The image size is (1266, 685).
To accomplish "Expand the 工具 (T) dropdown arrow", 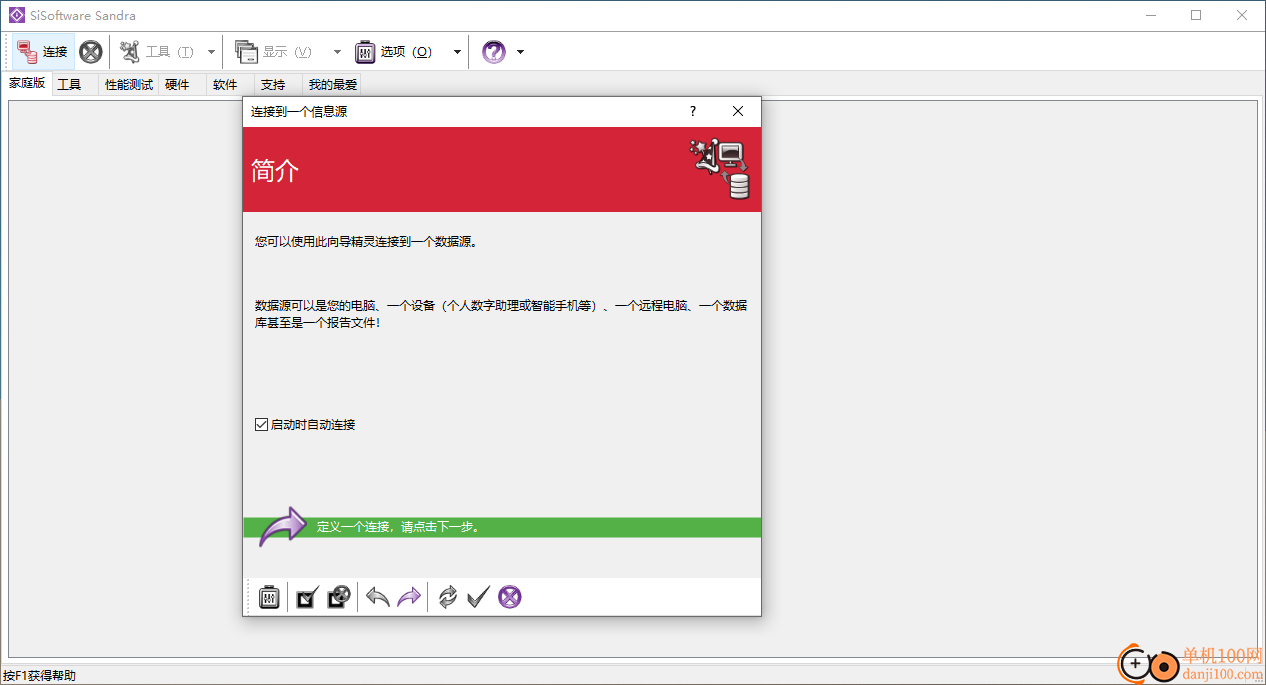I will [211, 52].
